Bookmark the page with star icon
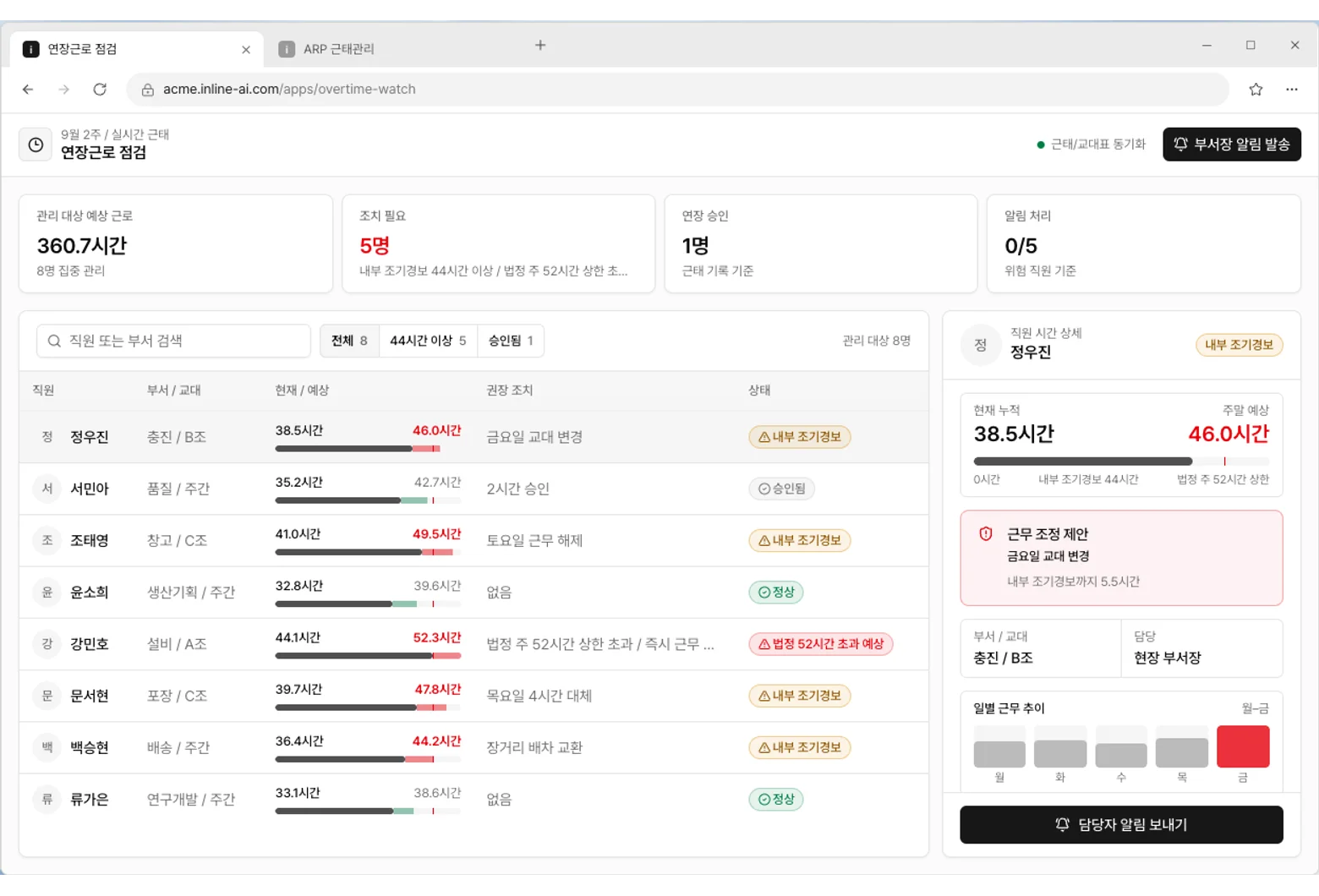 coord(1256,89)
